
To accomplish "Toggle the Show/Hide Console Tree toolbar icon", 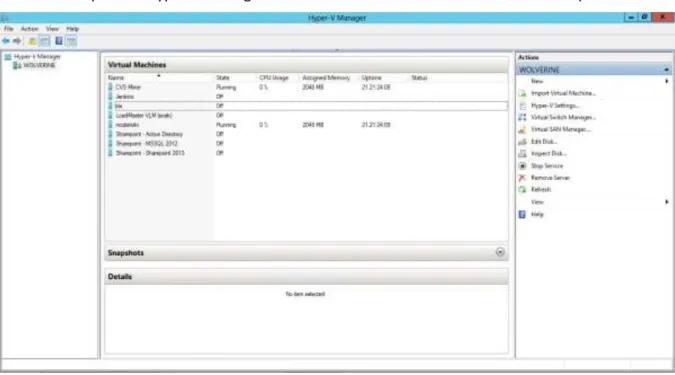I will tap(45, 41).
